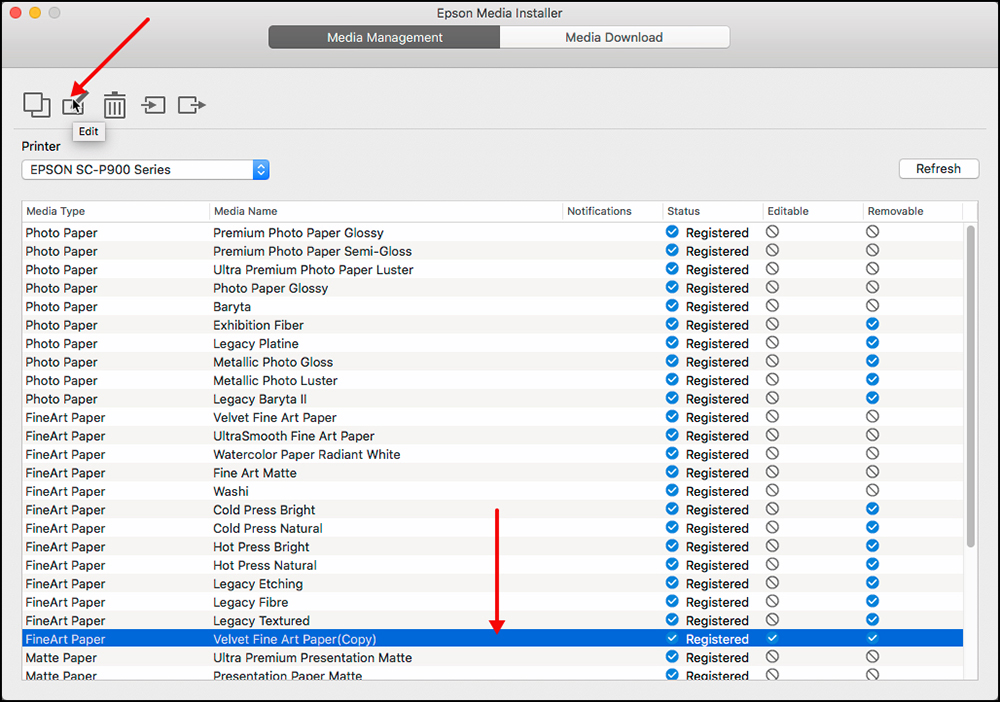Sort by Media Name column header
Screen dimensions: 1000x702
point(385,211)
